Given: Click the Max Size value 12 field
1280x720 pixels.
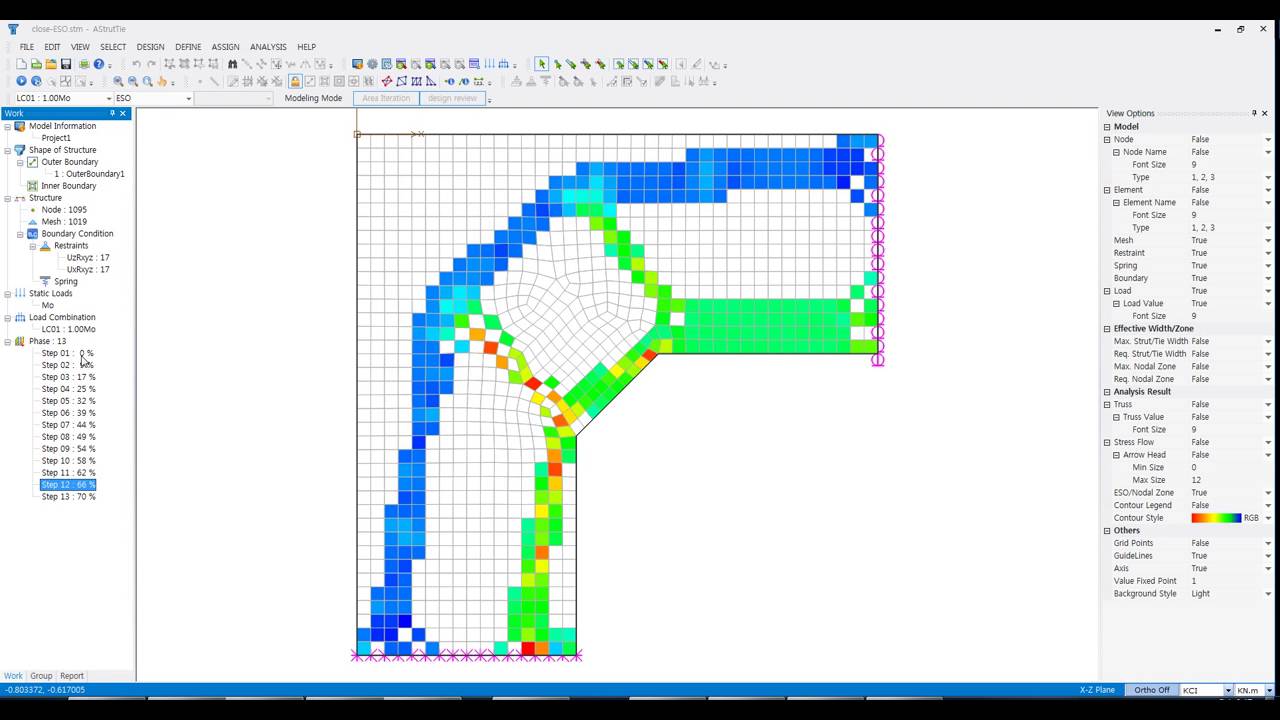Looking at the screenshot, I should [x=1231, y=480].
